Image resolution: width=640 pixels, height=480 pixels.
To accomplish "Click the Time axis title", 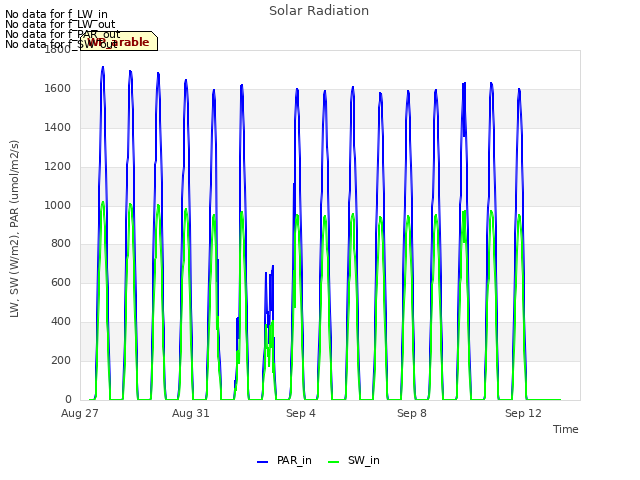I will tap(566, 429).
